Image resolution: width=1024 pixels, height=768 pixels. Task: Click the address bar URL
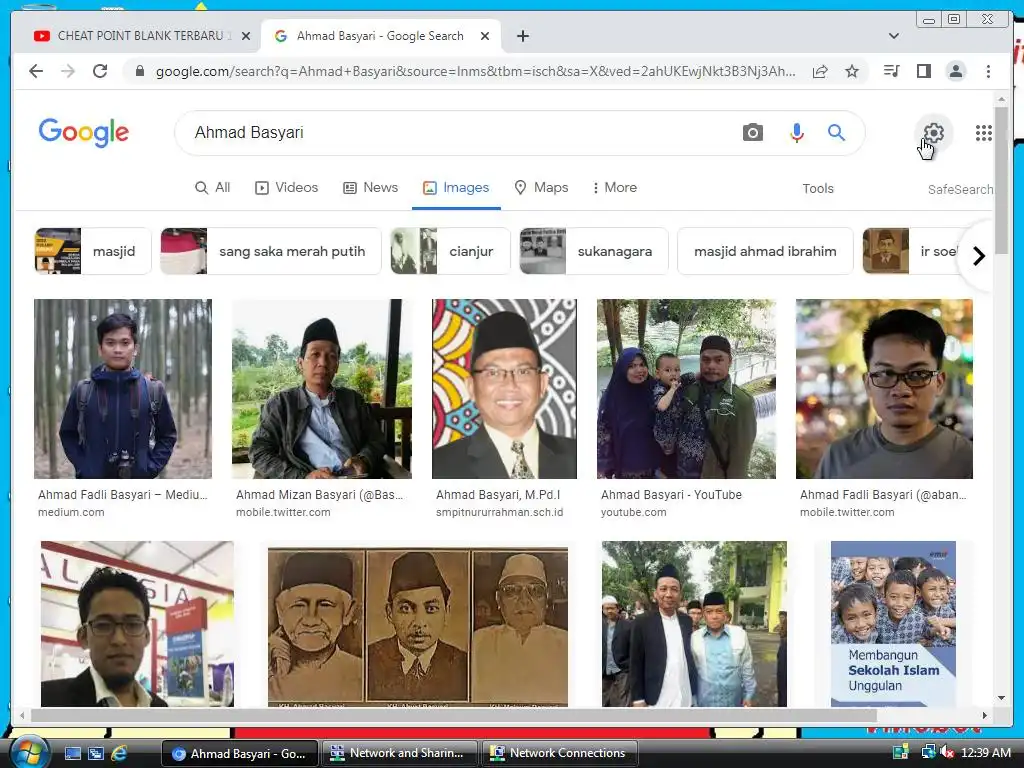point(475,71)
